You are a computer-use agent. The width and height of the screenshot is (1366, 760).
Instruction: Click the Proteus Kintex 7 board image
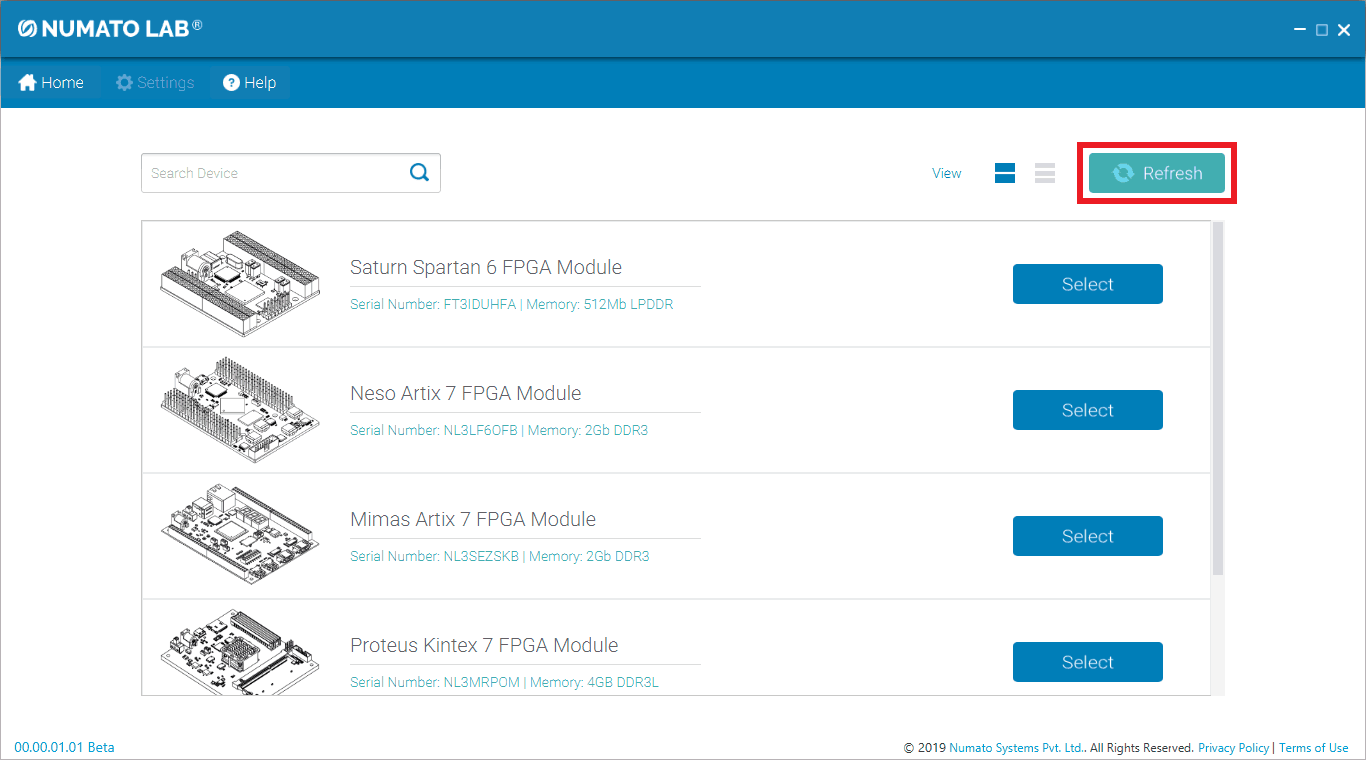pos(241,652)
